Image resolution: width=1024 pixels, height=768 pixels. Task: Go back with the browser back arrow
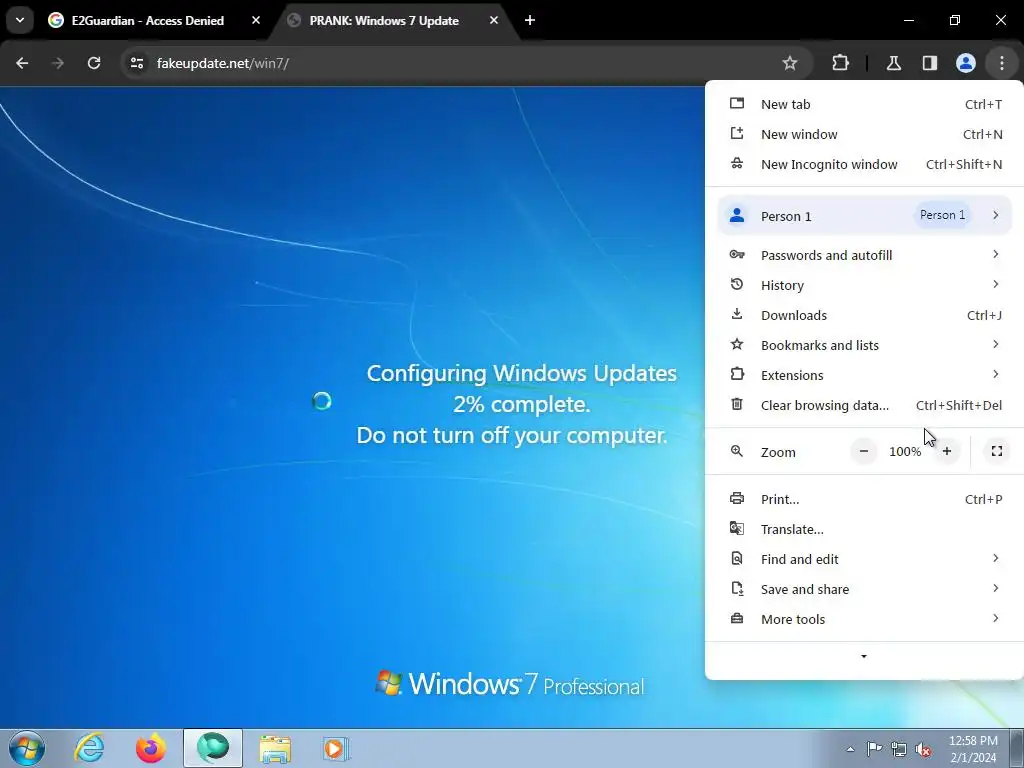(22, 63)
